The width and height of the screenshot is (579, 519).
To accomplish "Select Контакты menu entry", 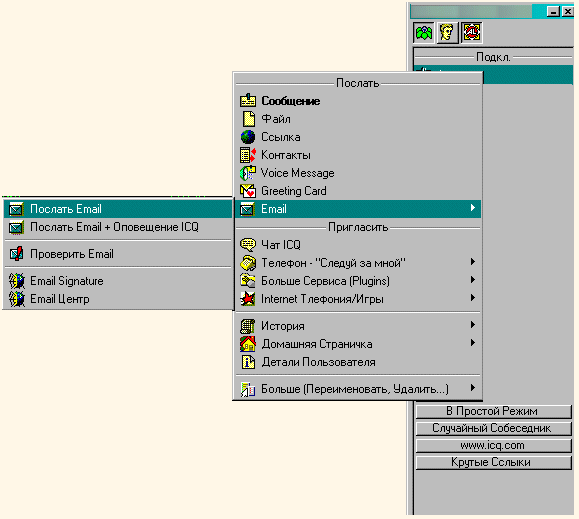I will click(x=358, y=155).
